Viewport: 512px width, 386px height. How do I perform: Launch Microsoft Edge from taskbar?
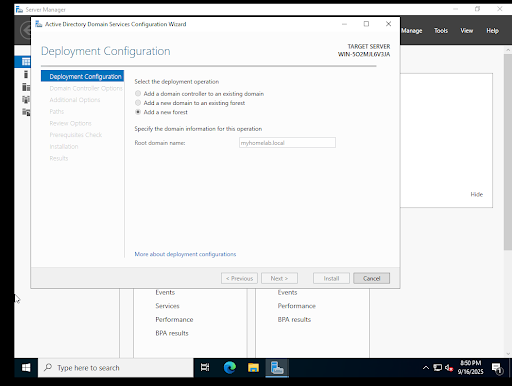point(230,368)
